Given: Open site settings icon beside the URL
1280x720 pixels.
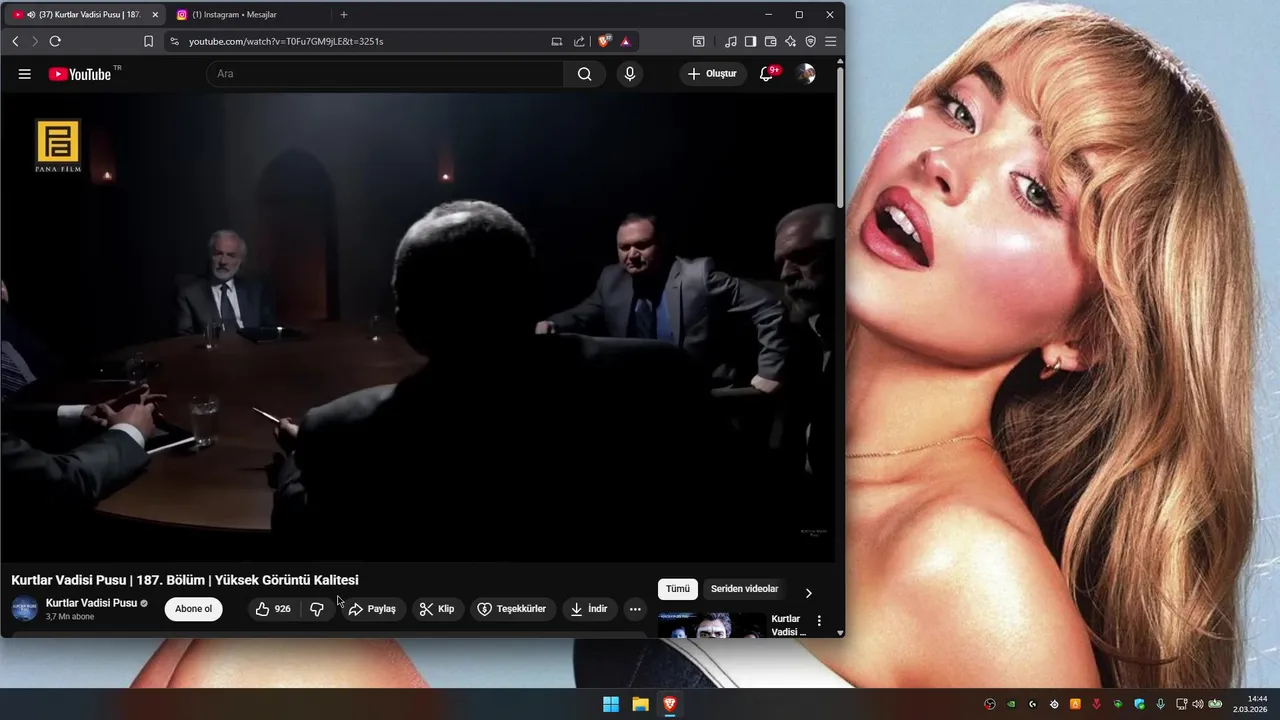Looking at the screenshot, I should [x=174, y=41].
